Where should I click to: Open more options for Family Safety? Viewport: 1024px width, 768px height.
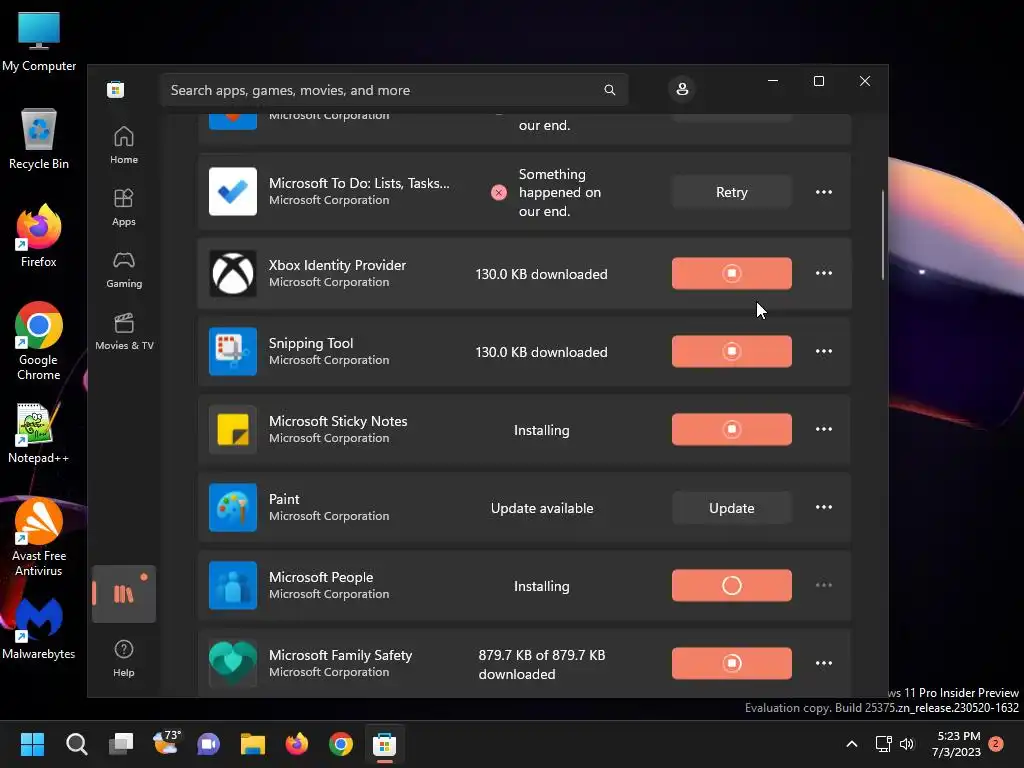click(824, 664)
